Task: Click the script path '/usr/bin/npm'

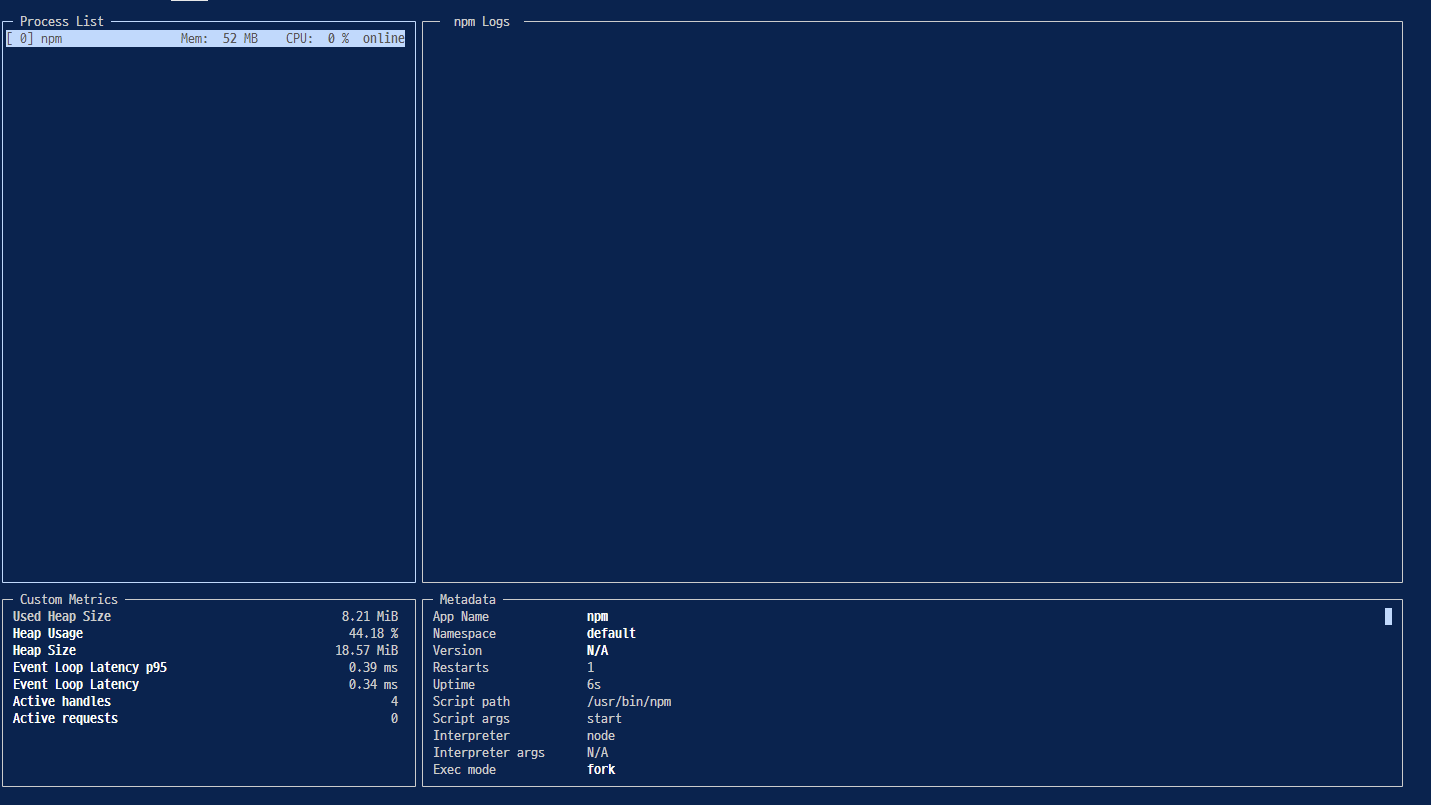Action: (x=629, y=701)
